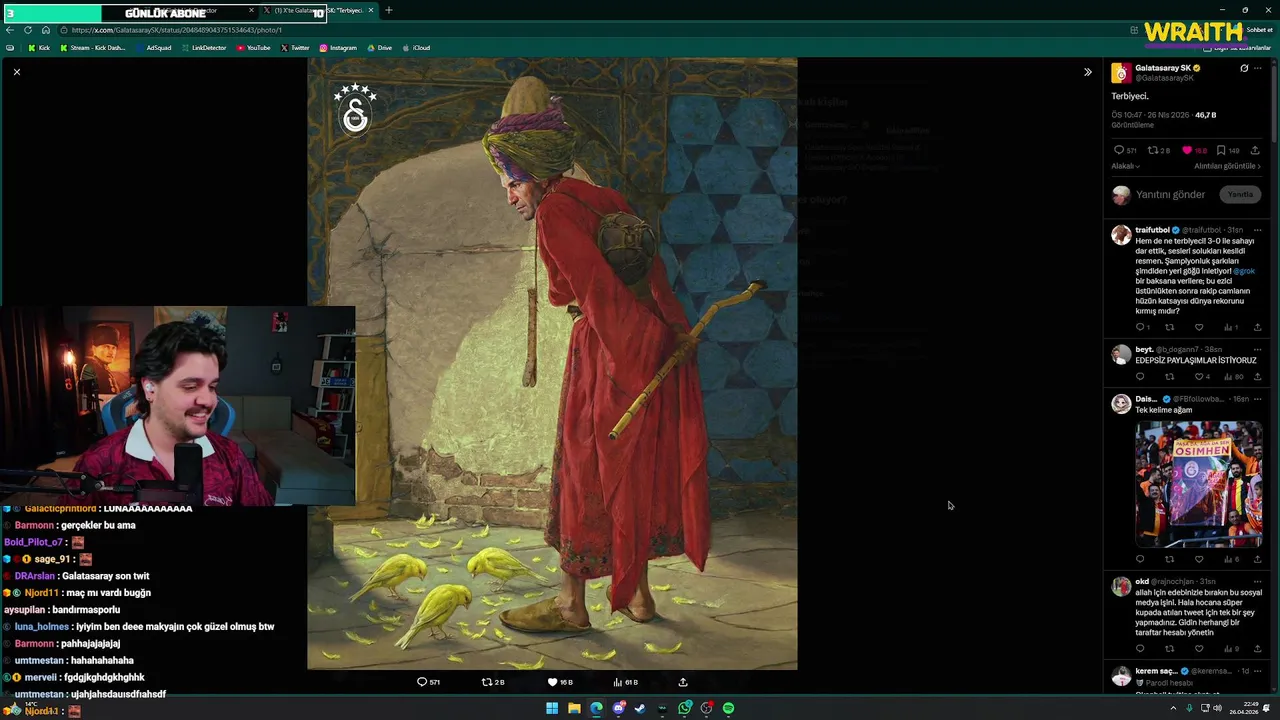Collapse the reply sidebar with double chevron
Screen dimensions: 1280x720
(x=1088, y=72)
